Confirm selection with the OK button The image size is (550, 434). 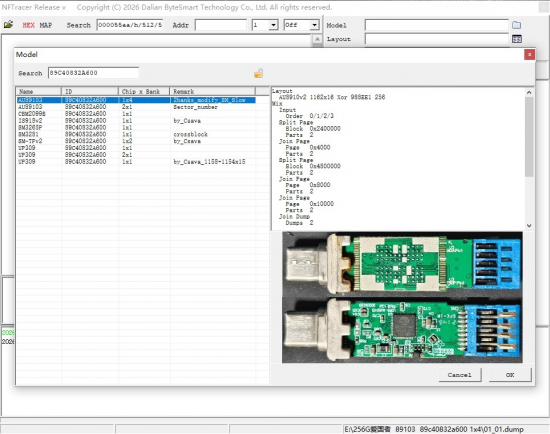[510, 375]
